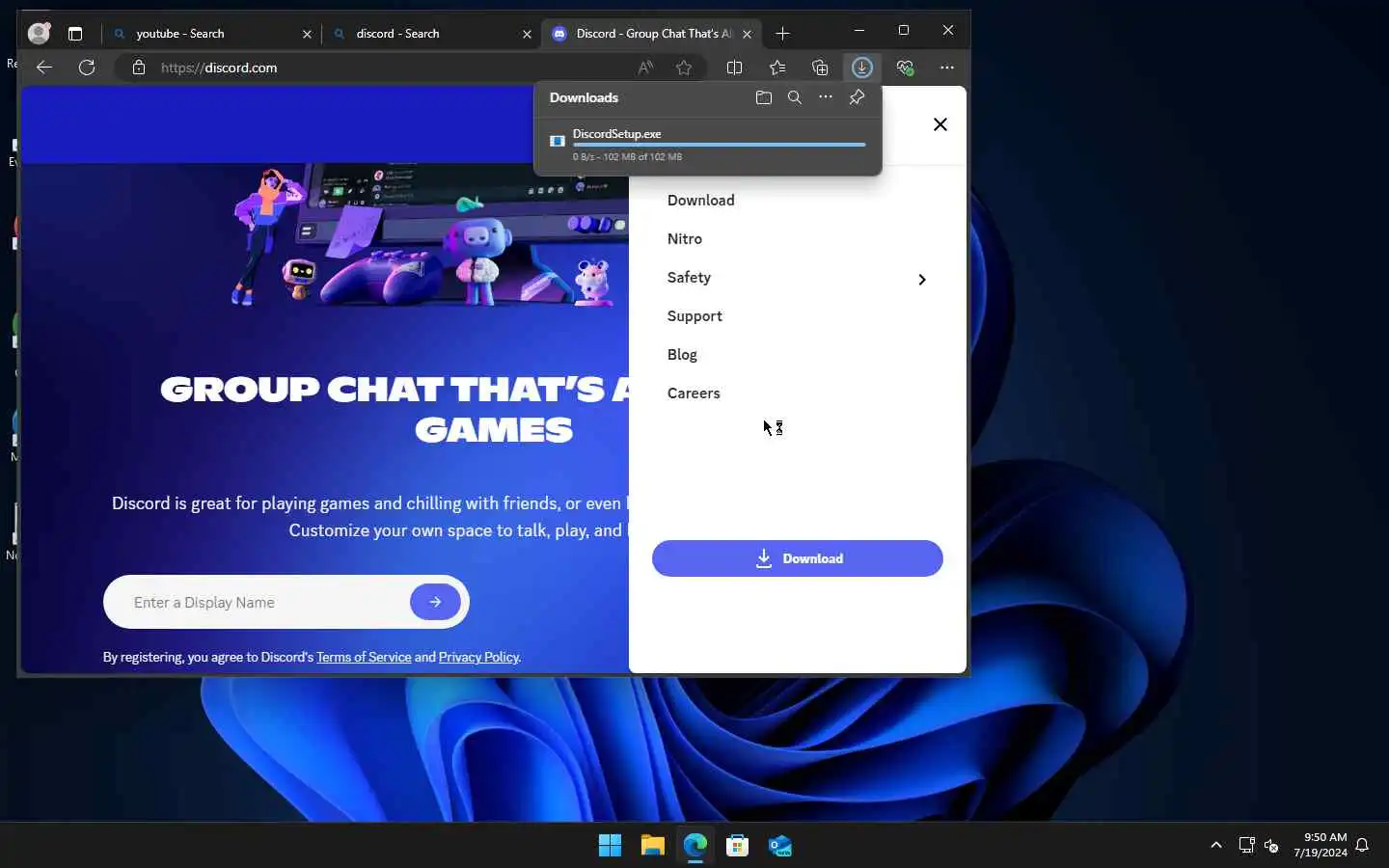This screenshot has height=868, width=1389.
Task: Open a new browser tab
Action: coord(782,34)
